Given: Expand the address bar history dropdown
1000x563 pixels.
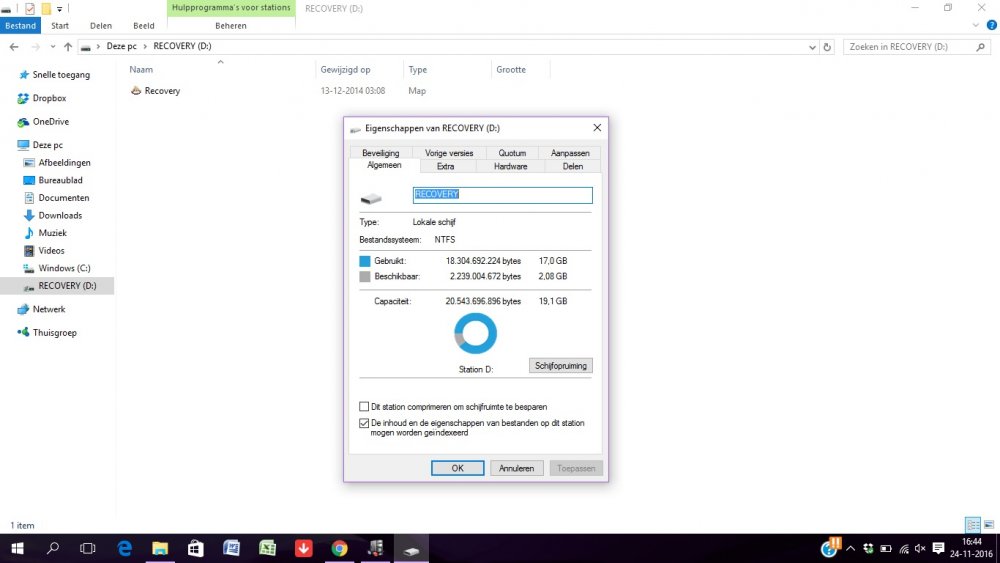Looking at the screenshot, I should tap(812, 47).
